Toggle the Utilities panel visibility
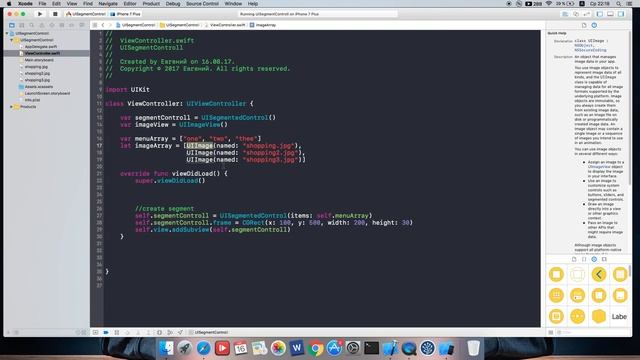 click(621, 14)
